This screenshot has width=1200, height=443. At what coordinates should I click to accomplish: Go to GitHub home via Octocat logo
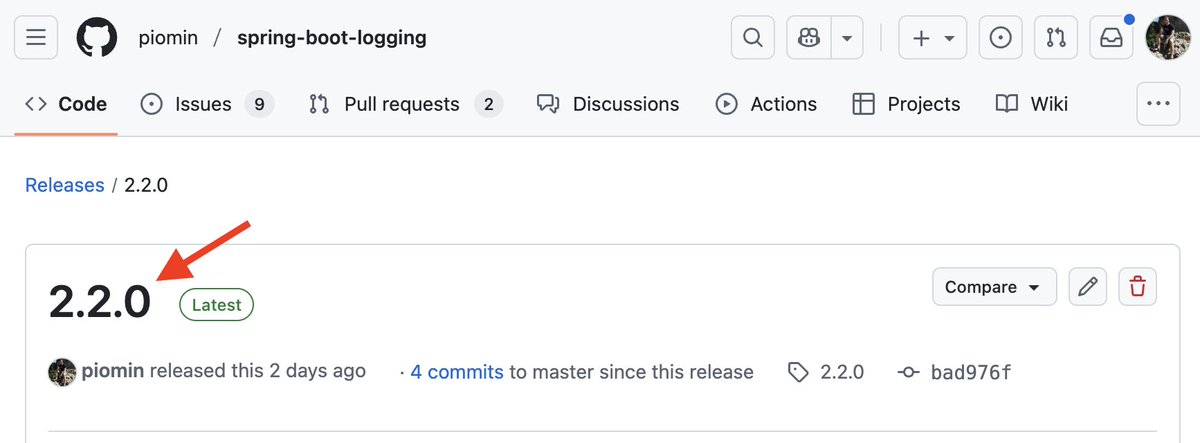coord(97,38)
